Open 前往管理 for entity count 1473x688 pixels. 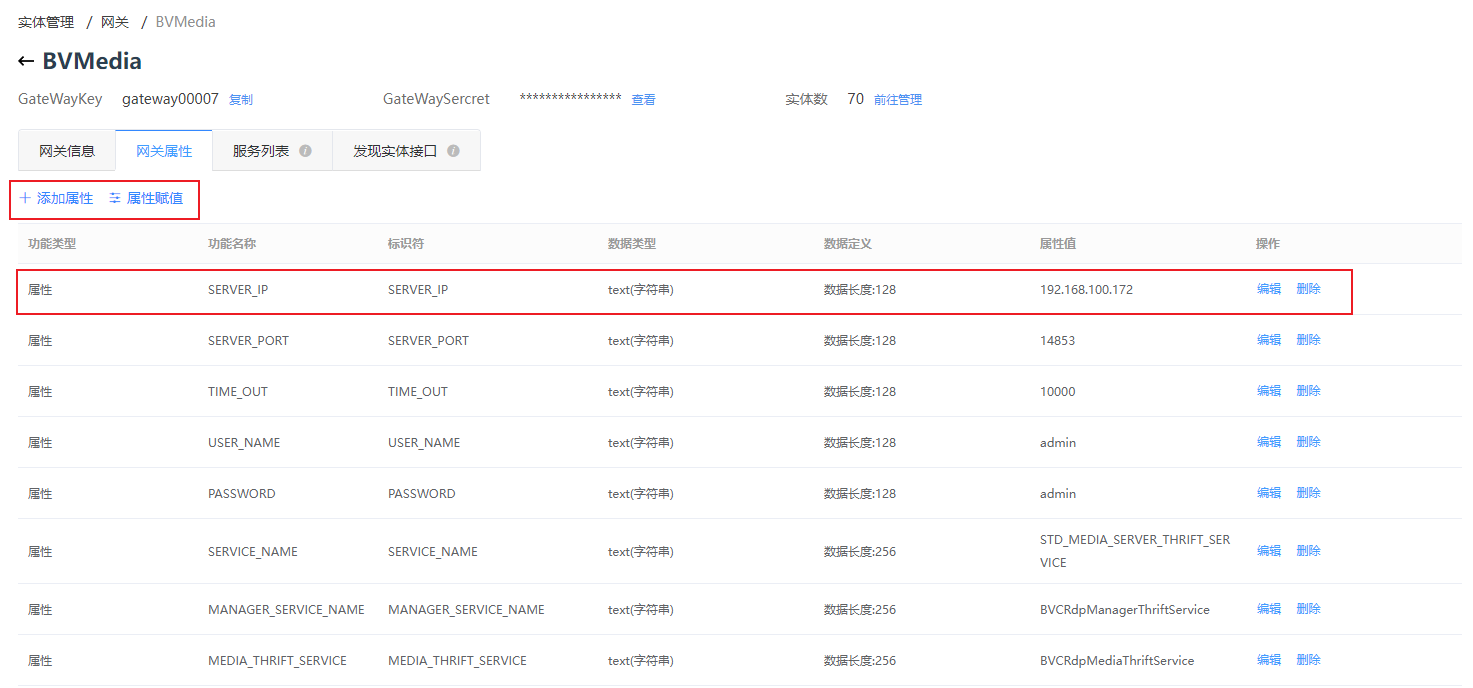tap(898, 100)
